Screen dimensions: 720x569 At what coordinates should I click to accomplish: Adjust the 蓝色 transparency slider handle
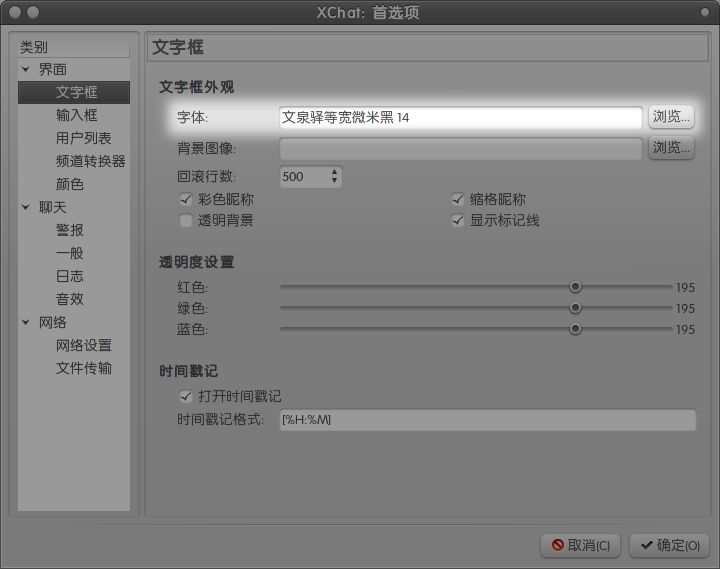click(x=575, y=329)
